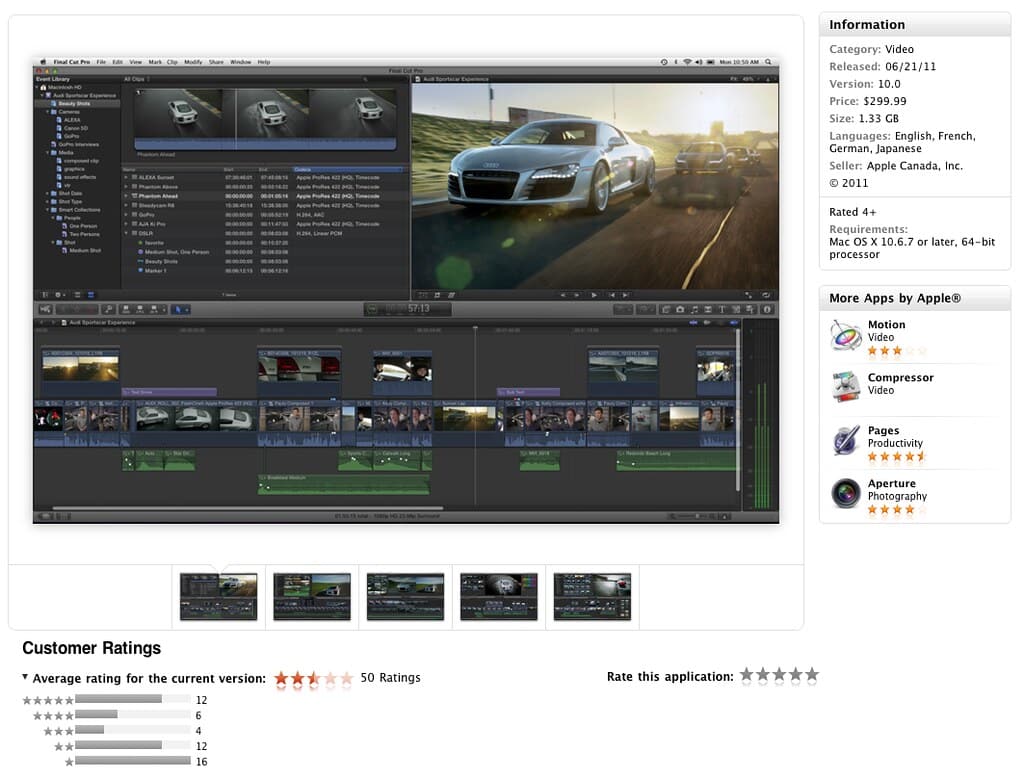Open the Aperture app link
The image size is (1024, 778).
pos(891,483)
